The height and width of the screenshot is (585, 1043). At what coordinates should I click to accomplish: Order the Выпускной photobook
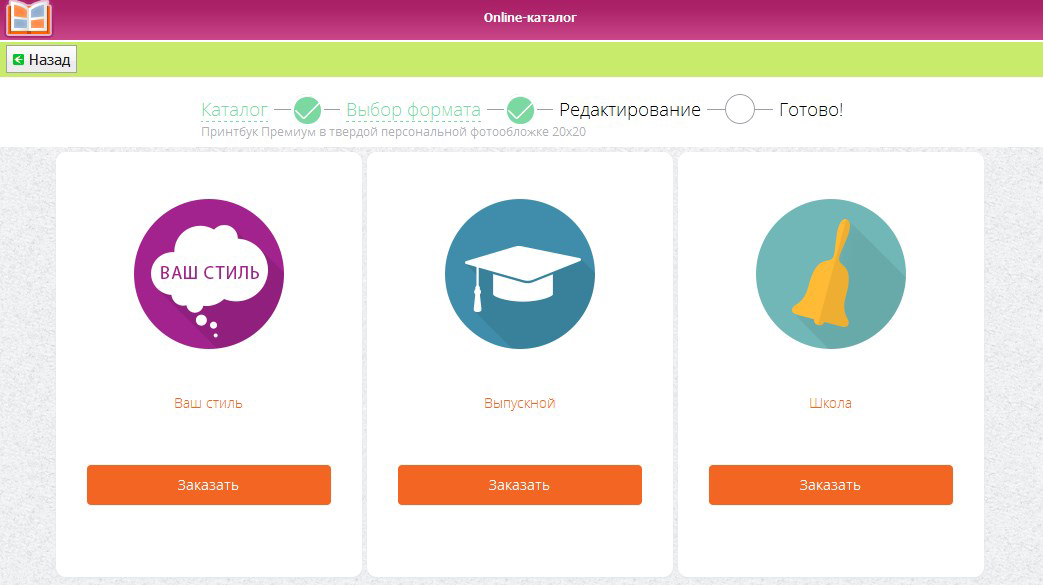click(520, 485)
